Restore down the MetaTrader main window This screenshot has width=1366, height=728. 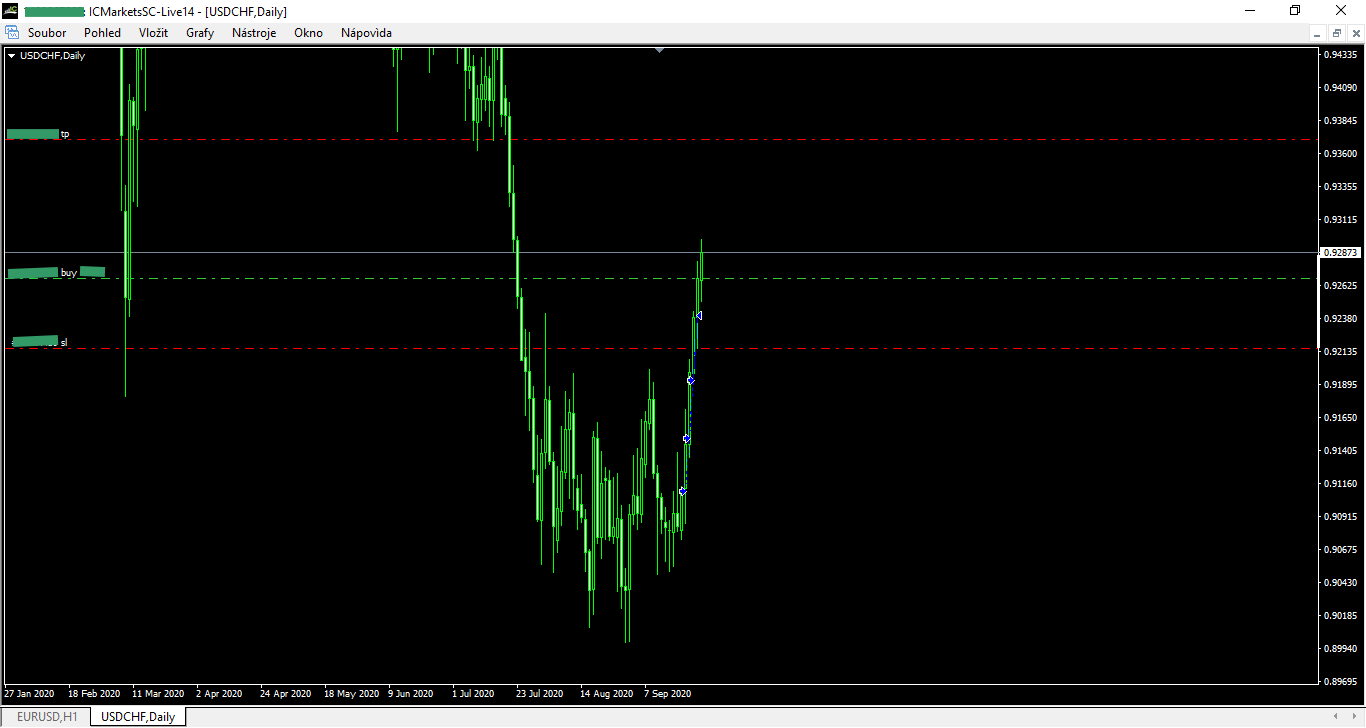(1295, 11)
